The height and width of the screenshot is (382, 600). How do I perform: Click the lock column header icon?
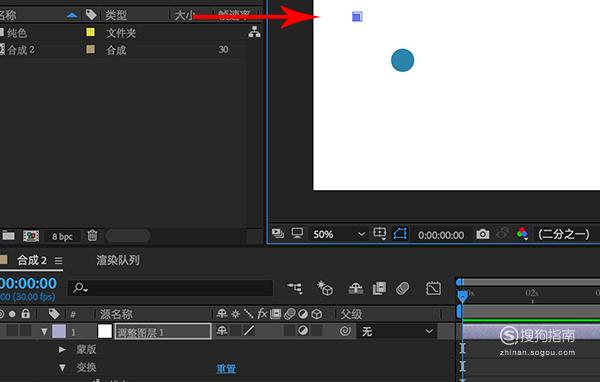[x=26, y=314]
